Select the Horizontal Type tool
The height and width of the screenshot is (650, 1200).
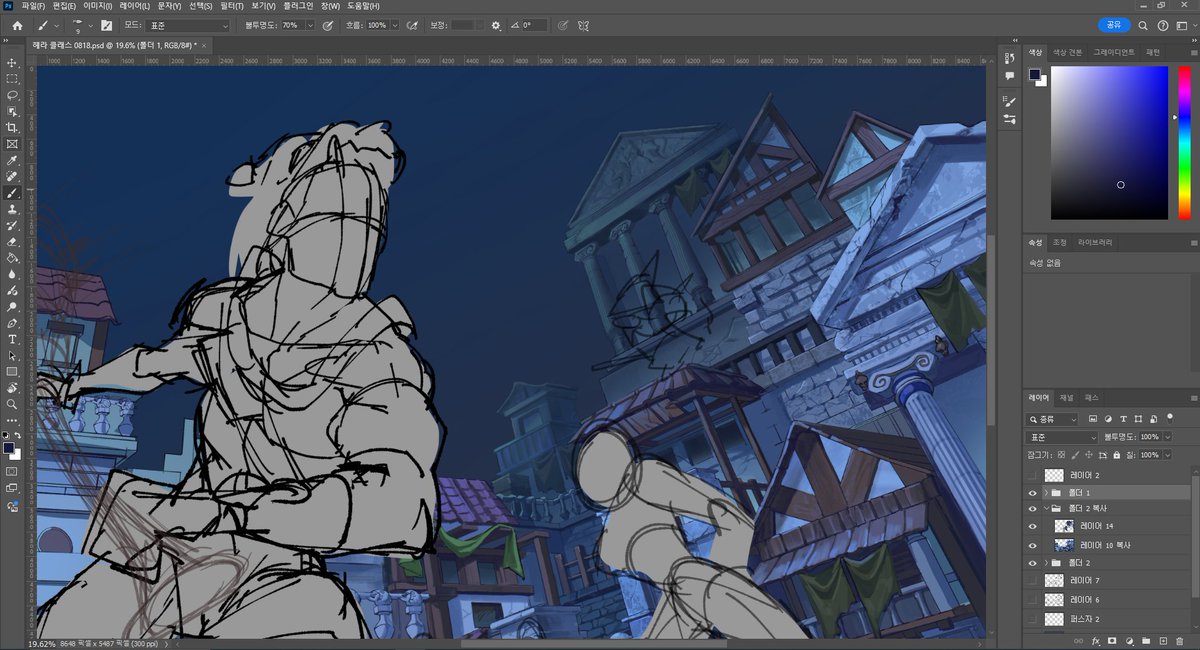click(x=13, y=339)
